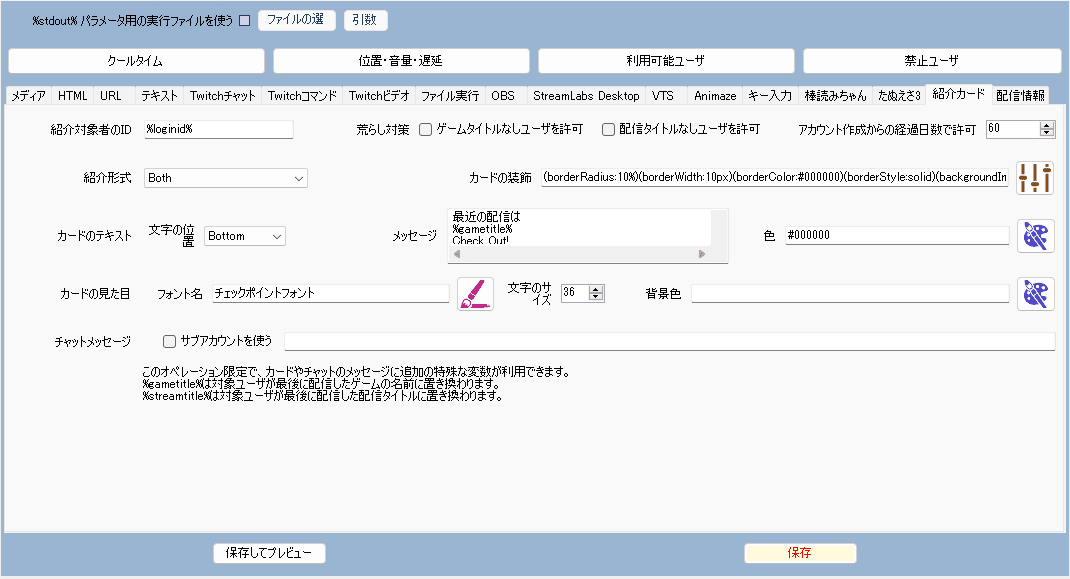Switch to Twitchチャット tab
Image resolution: width=1070 pixels, height=579 pixels.
pos(222,96)
